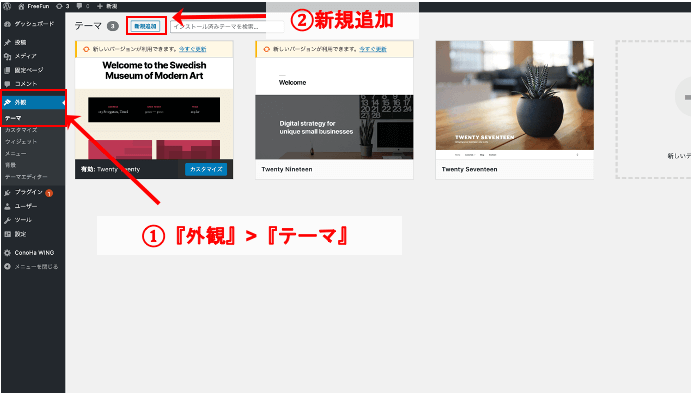
Task: Open ウィジェット submenu item
Action: [x=21, y=142]
